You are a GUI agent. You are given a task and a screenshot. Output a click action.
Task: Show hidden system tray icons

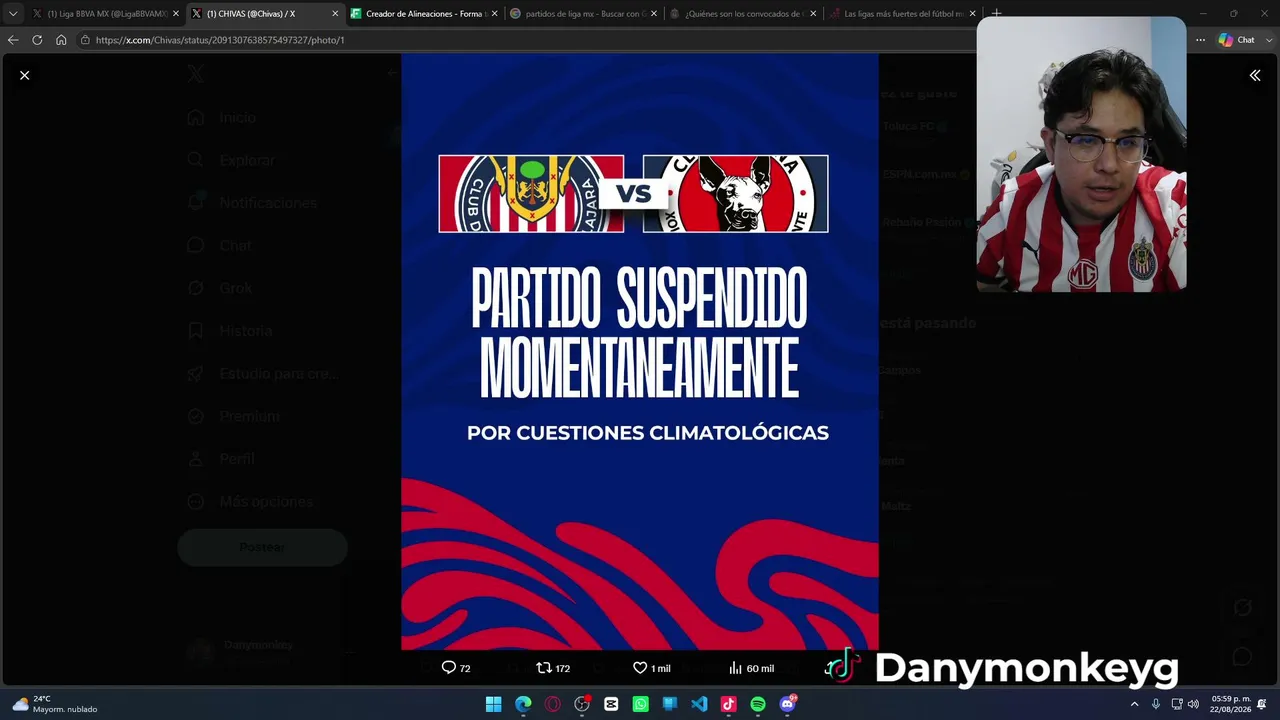(x=1134, y=704)
